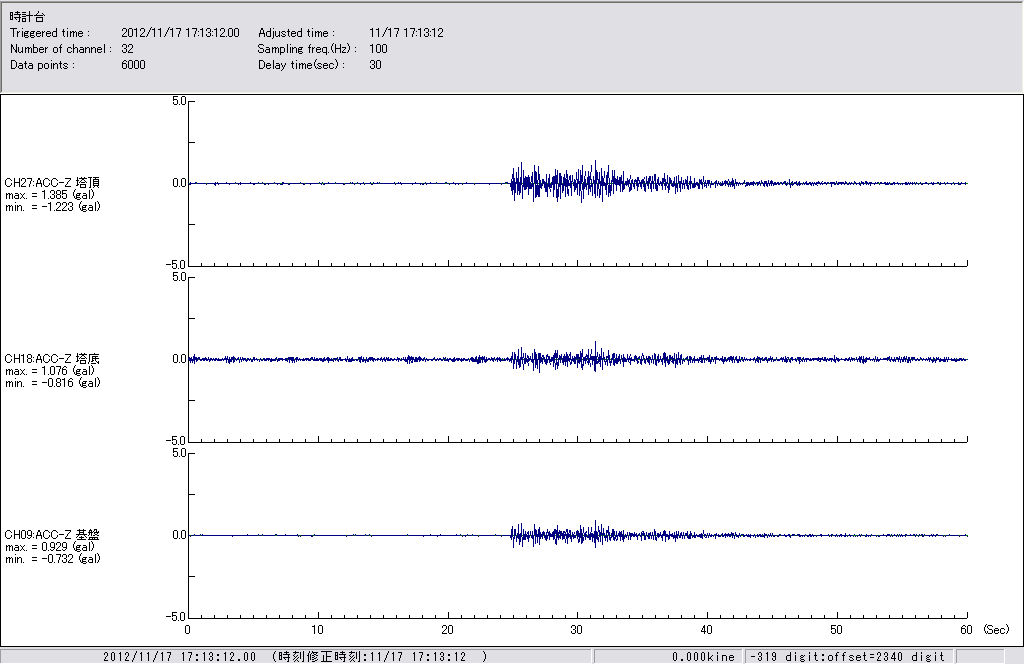Select the 50 second mark on time axis
The image size is (1024, 664).
(x=837, y=630)
